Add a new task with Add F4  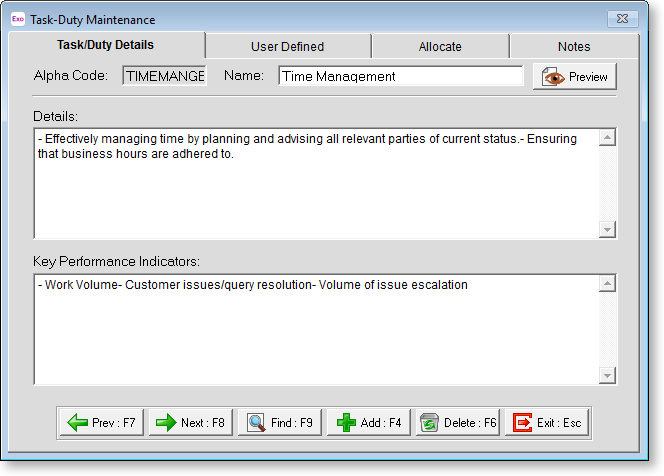368,422
